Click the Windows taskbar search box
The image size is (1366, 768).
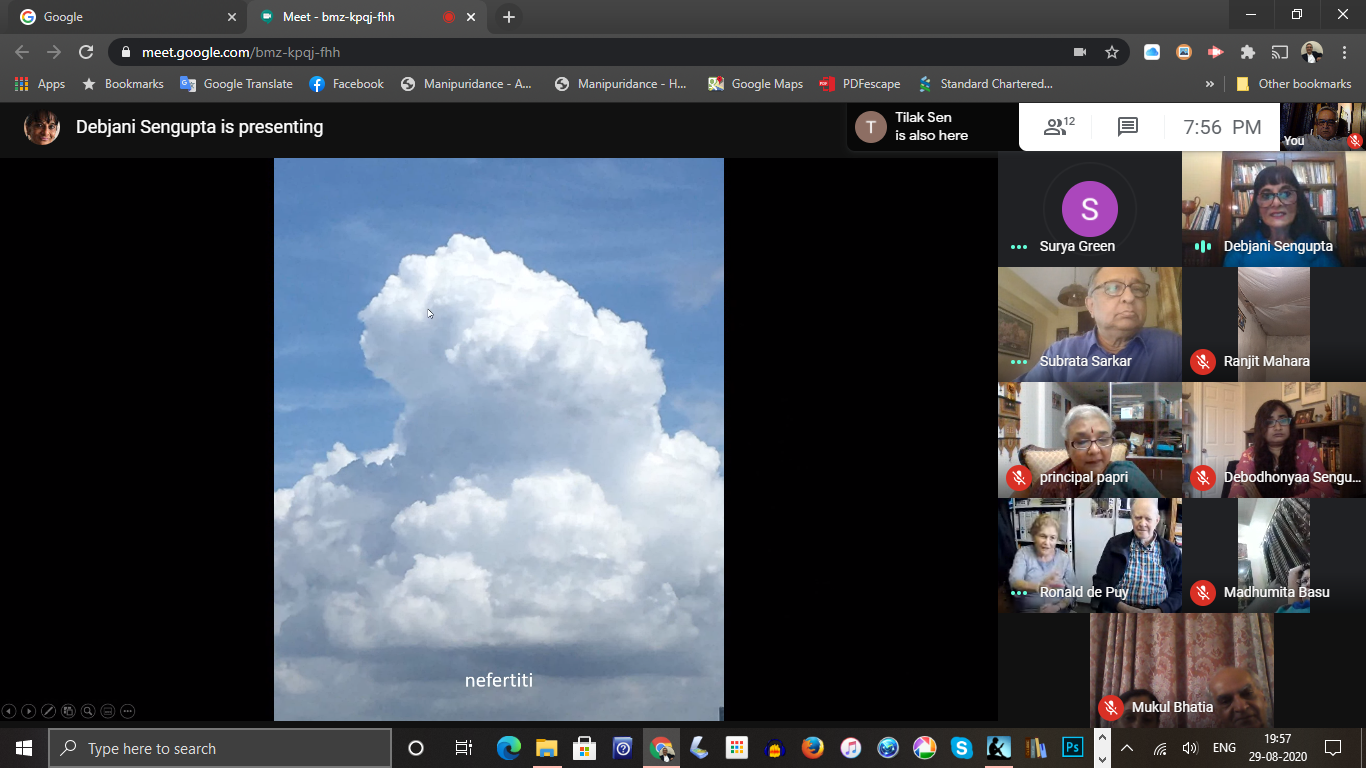(220, 748)
